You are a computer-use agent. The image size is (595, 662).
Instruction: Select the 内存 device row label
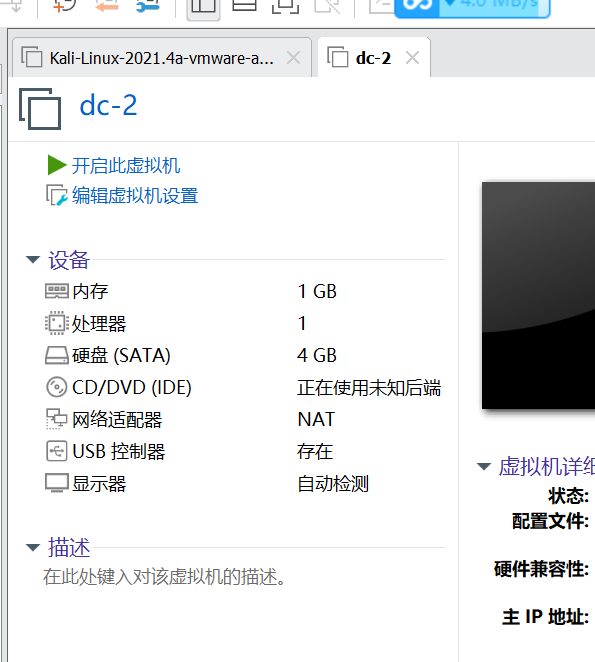[90, 291]
